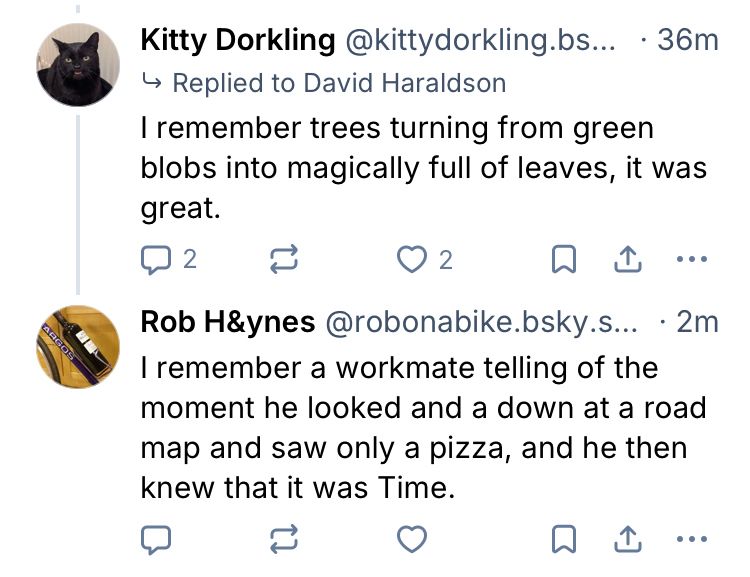
Task: Open Kitty Dorkling's black cat avatar
Action: [78, 64]
